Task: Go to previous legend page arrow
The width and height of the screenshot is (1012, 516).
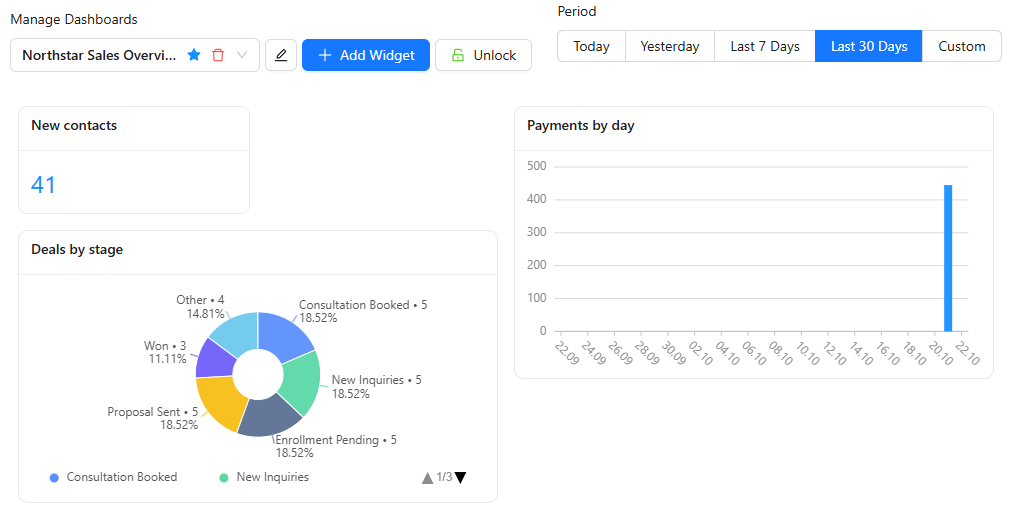Action: coord(427,478)
